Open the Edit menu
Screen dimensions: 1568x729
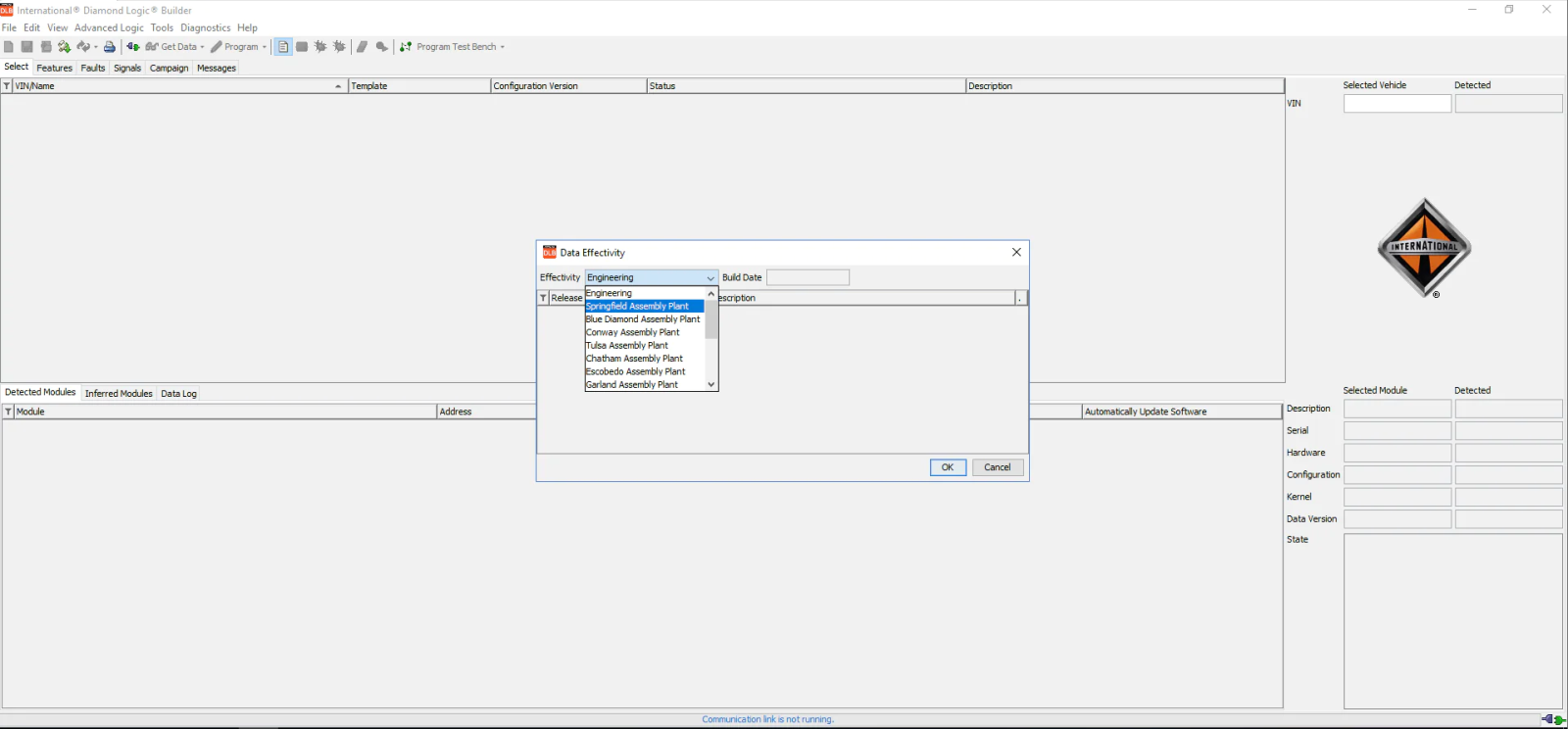[32, 27]
